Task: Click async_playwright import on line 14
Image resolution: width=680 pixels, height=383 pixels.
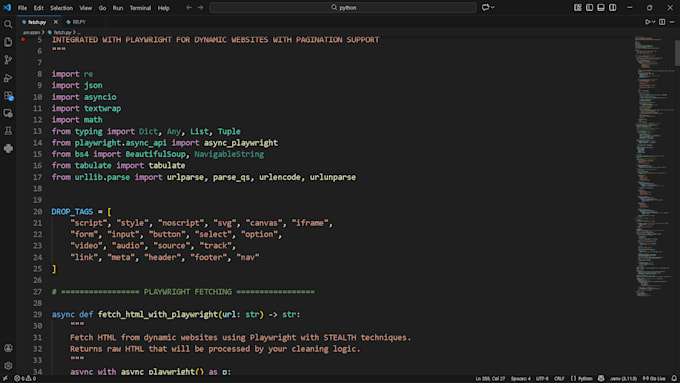Action: point(241,143)
